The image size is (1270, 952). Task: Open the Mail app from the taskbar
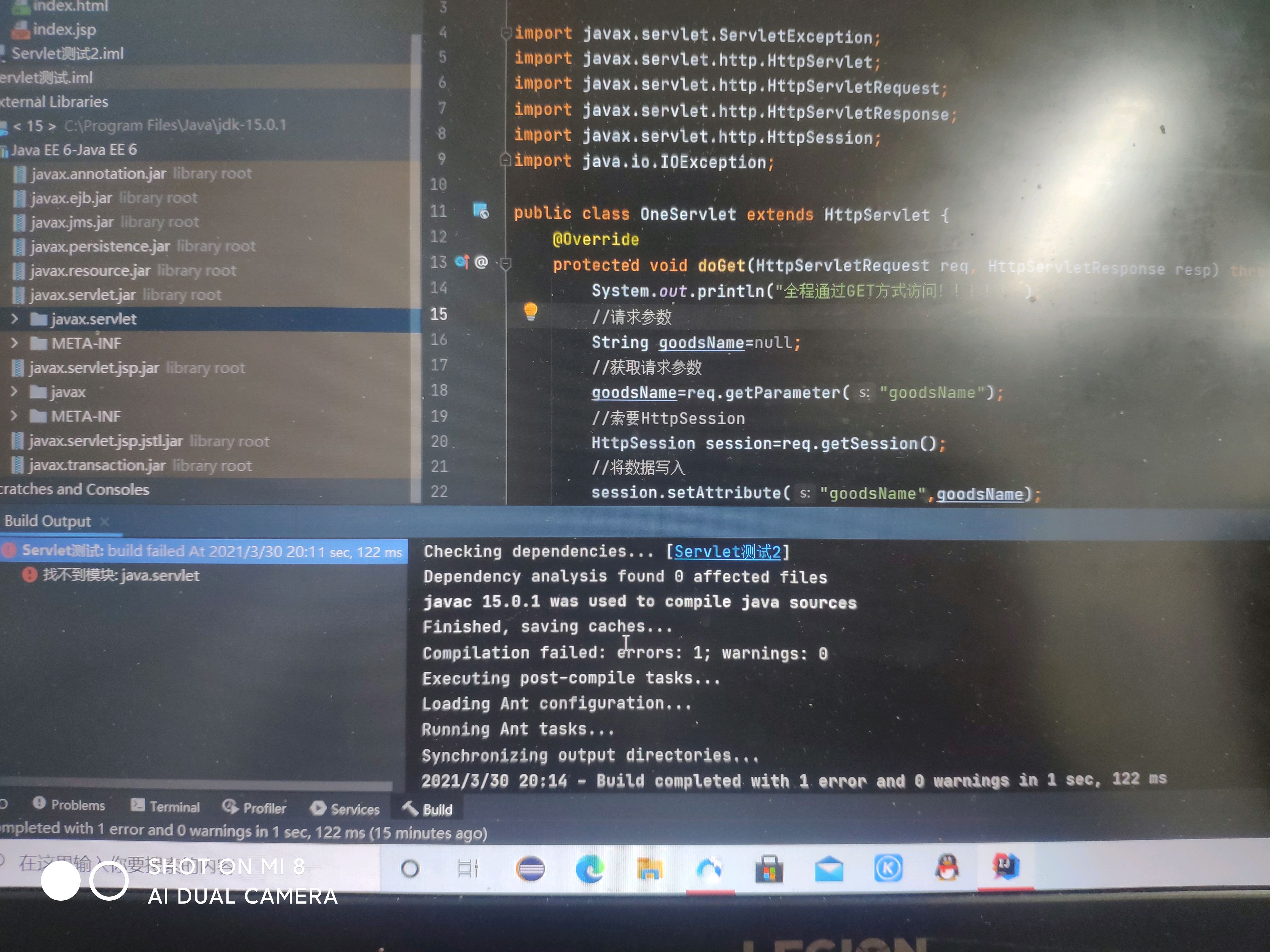pyautogui.click(x=828, y=869)
